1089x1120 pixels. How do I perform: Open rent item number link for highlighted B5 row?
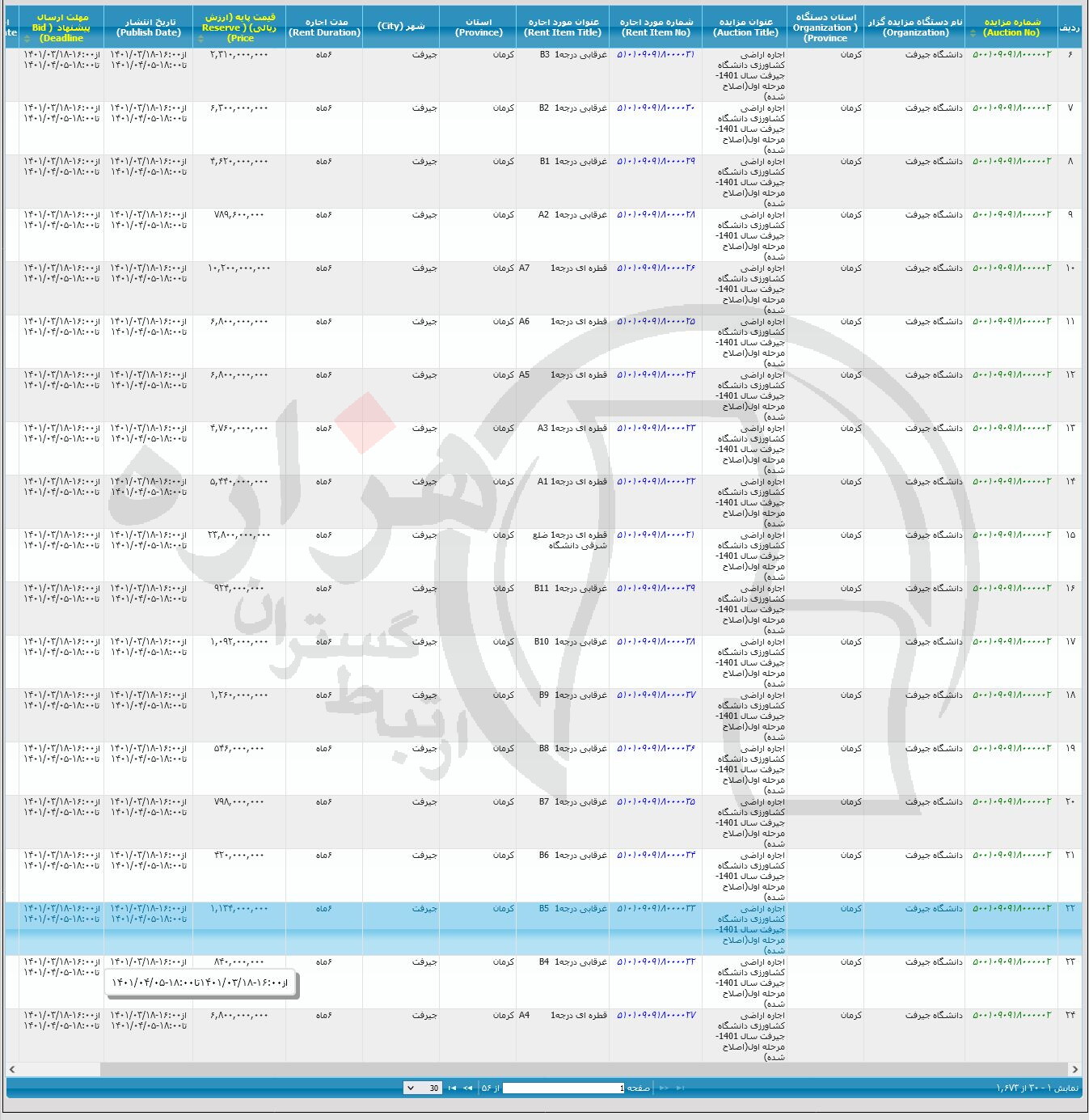coord(656,908)
